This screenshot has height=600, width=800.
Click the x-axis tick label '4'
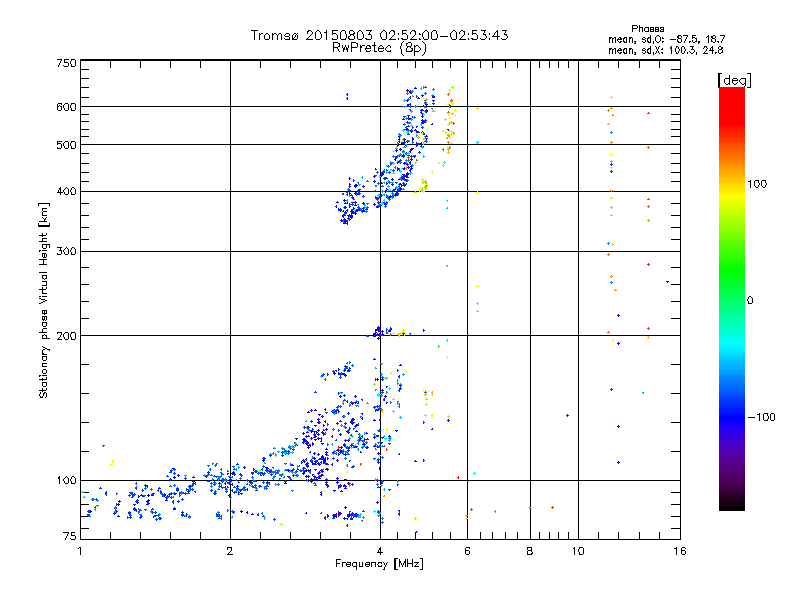[380, 551]
